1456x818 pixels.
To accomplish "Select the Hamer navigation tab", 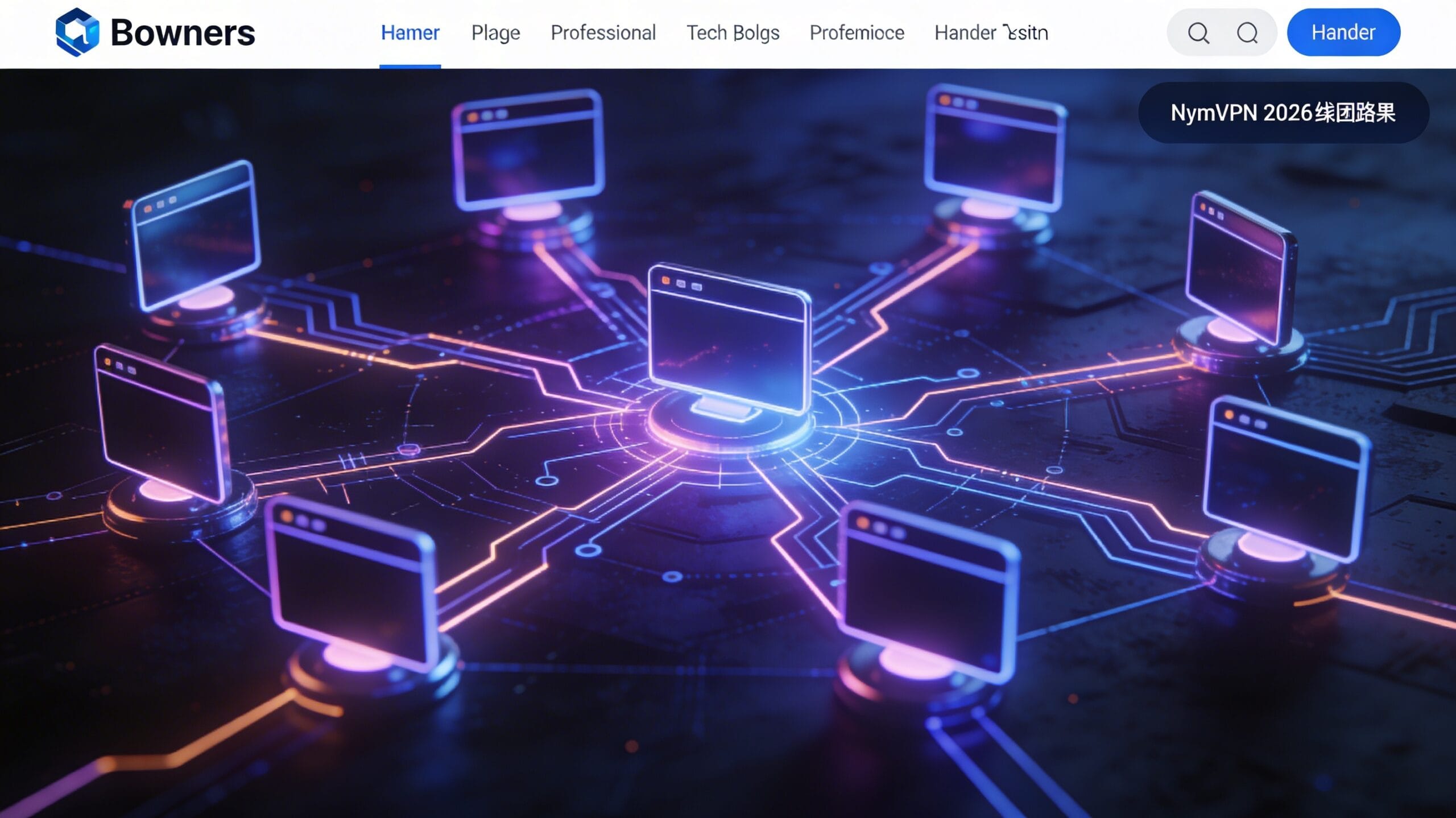I will 410,33.
